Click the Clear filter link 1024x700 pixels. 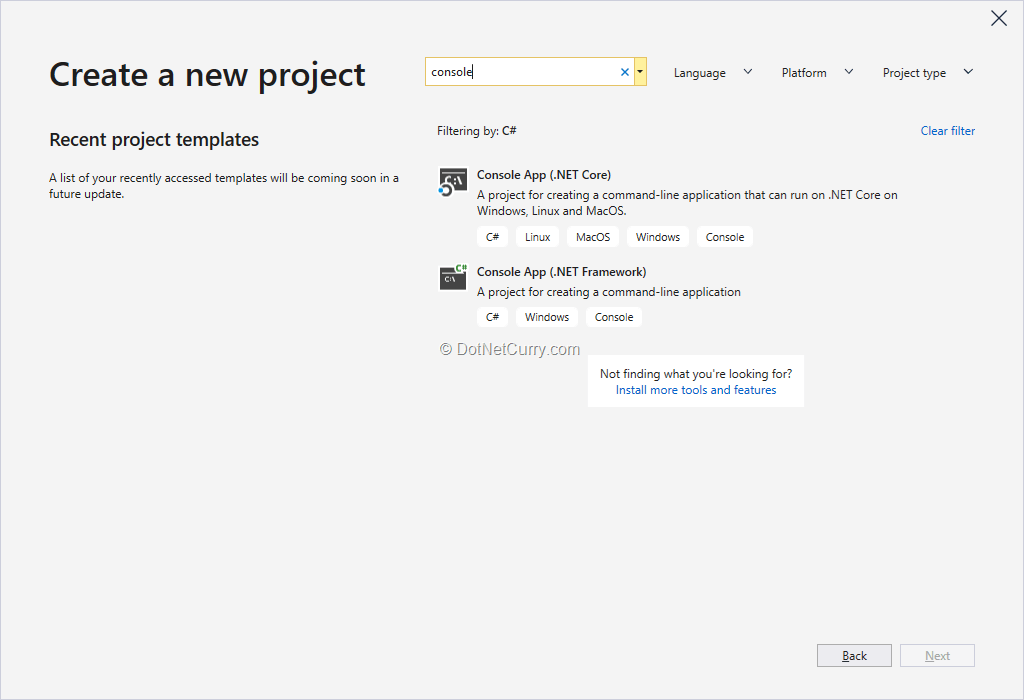[947, 131]
